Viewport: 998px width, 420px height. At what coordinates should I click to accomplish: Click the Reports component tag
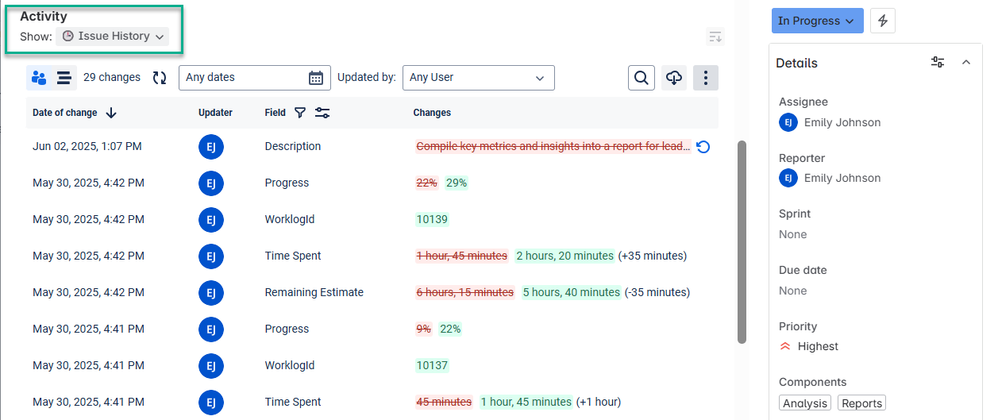861,403
